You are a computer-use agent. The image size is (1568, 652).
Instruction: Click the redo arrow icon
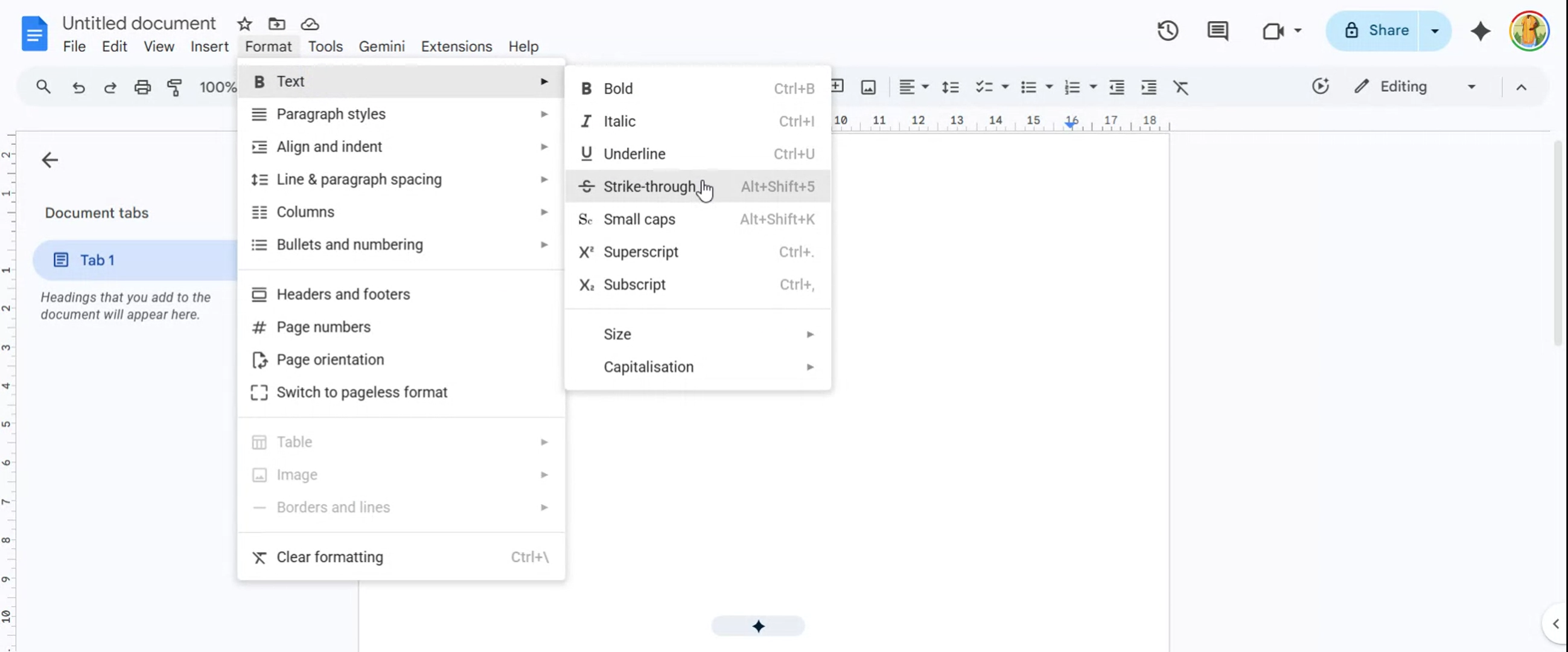pyautogui.click(x=110, y=88)
